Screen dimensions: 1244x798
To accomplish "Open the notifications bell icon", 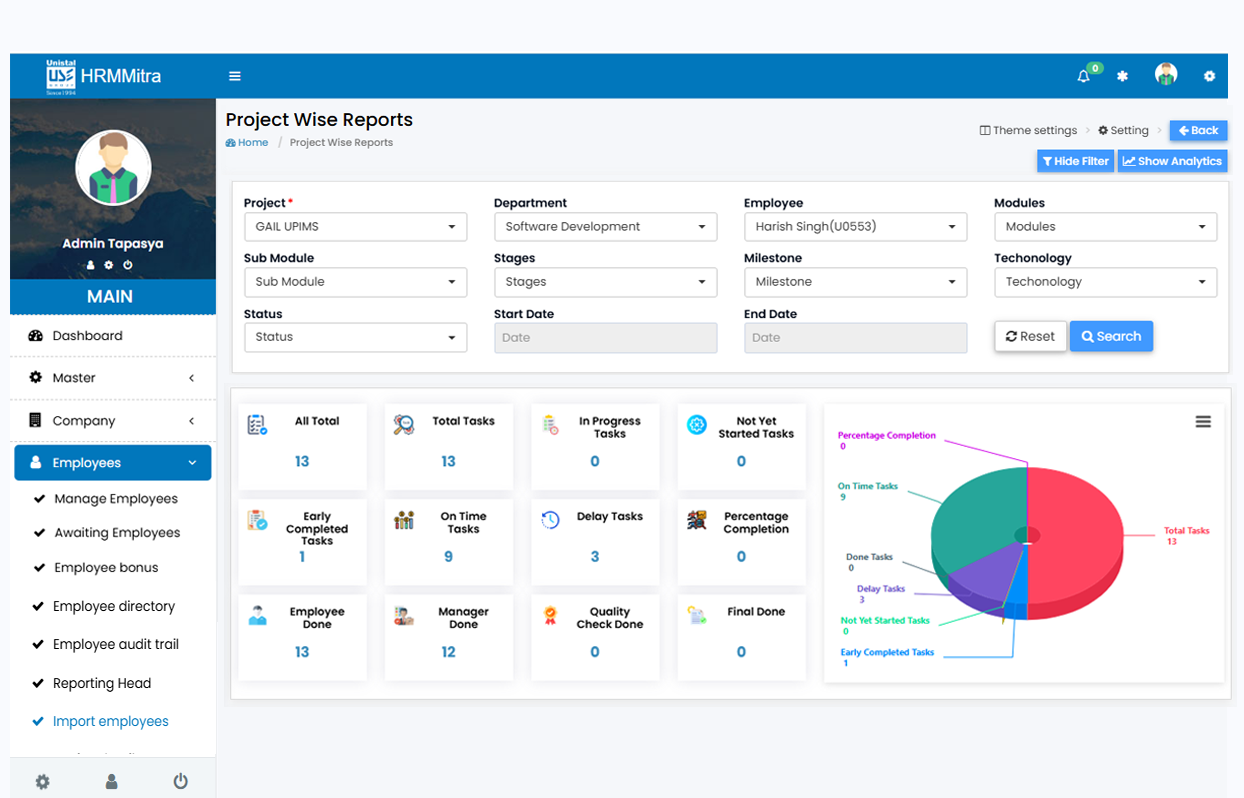I will 1083,76.
